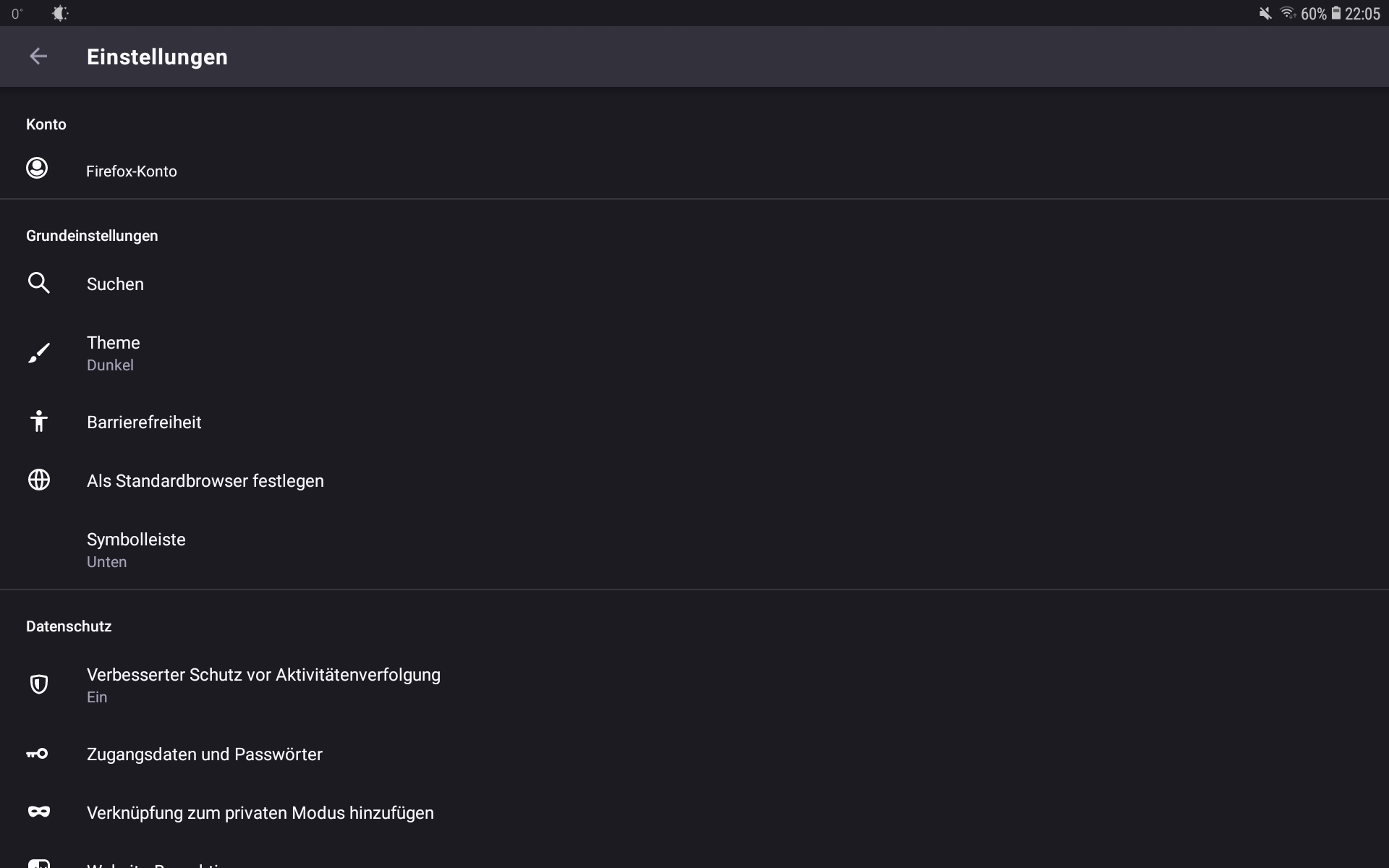Click the shield tracking protection icon
Viewport: 1389px width, 868px height.
[x=39, y=684]
